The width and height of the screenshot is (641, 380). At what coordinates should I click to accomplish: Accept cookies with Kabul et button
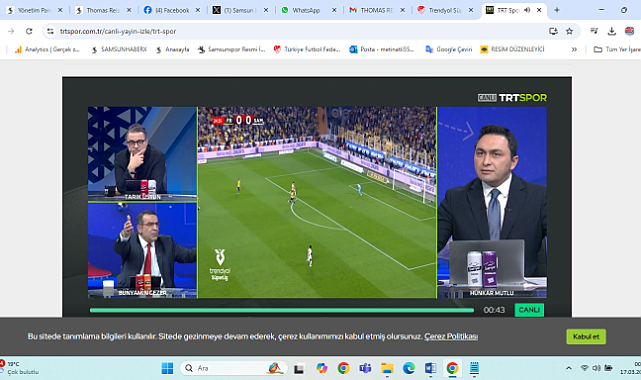point(586,337)
